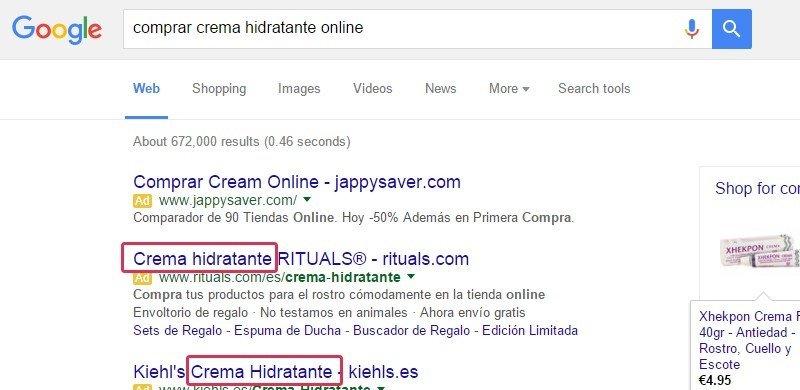This screenshot has width=800, height=390.
Task: Open Kiehl's Crema Hidratante result
Action: (276, 372)
